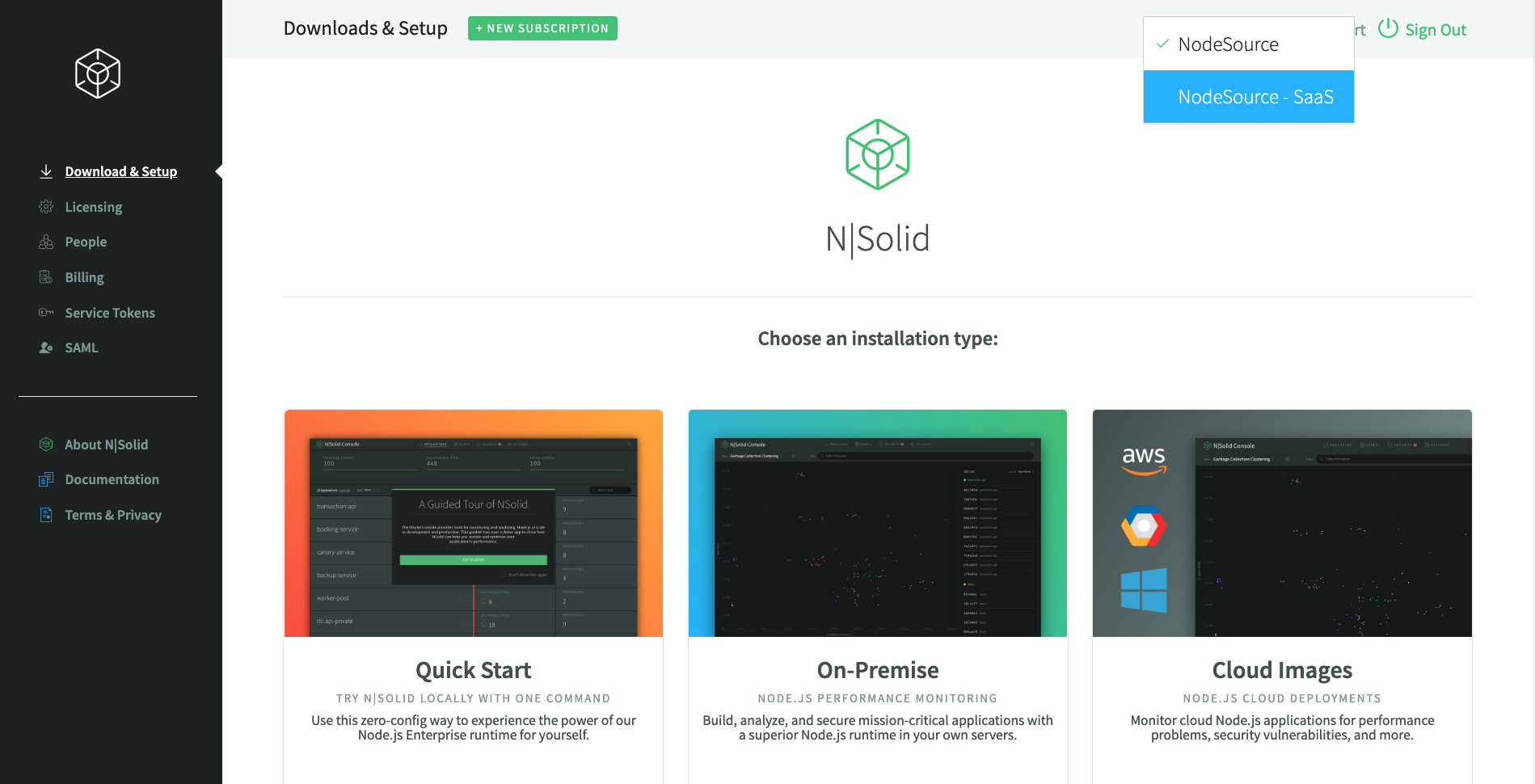Open the People section

(86, 242)
